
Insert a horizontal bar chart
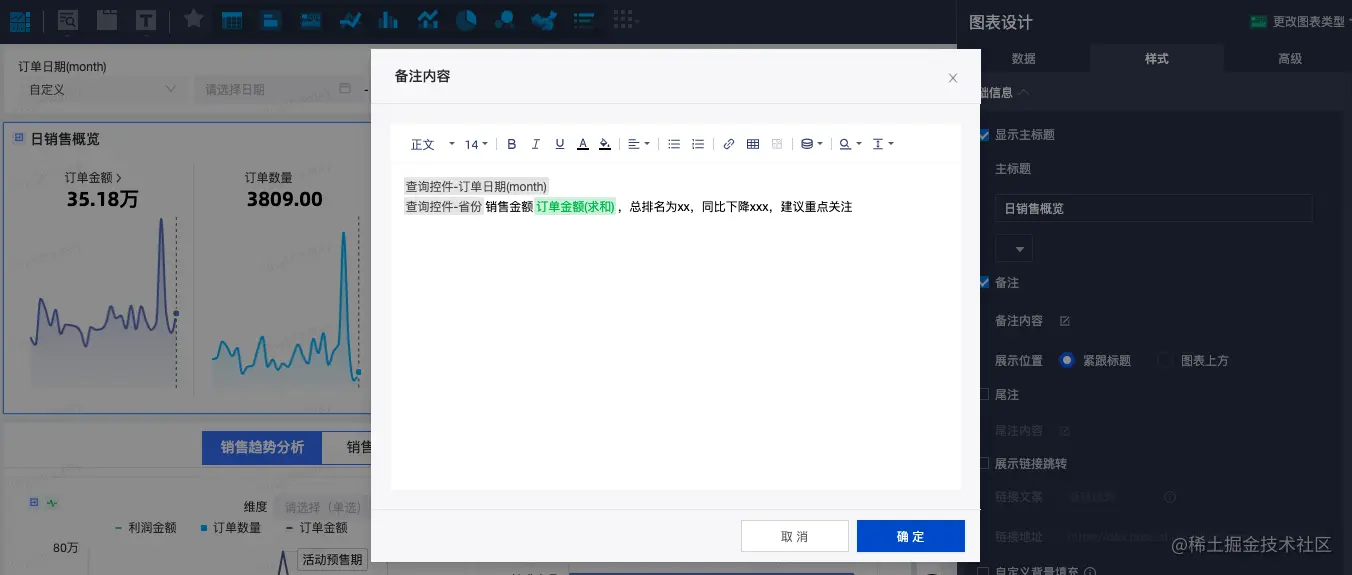tap(271, 19)
